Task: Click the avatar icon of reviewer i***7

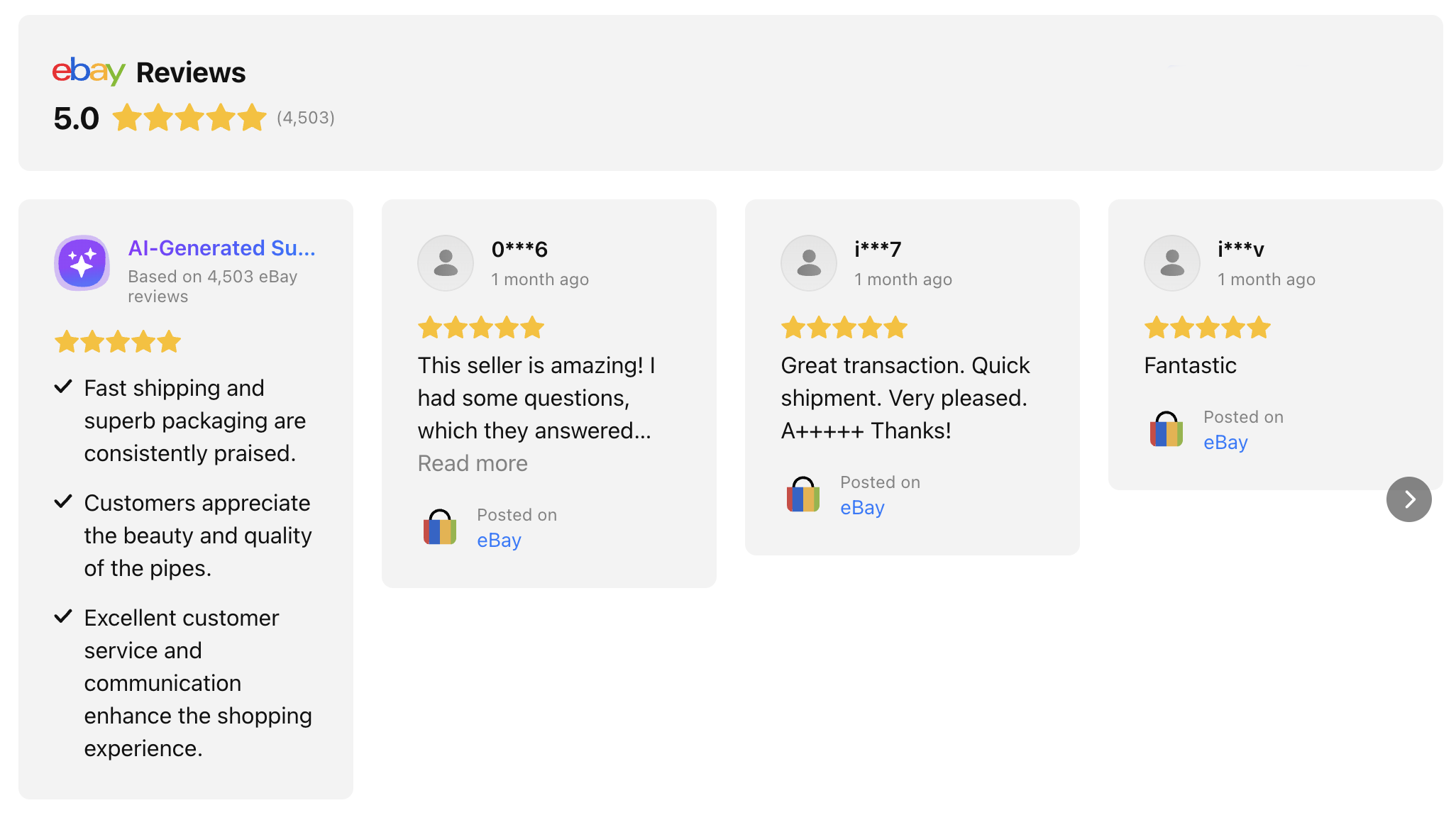Action: (809, 263)
